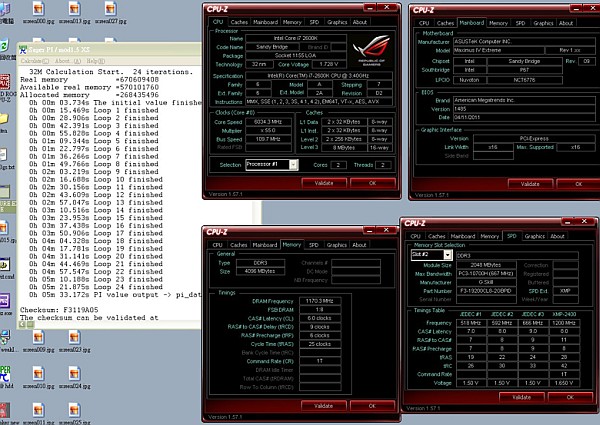
Task: Click the Module Size value 2048 MBytes
Action: tap(486, 265)
